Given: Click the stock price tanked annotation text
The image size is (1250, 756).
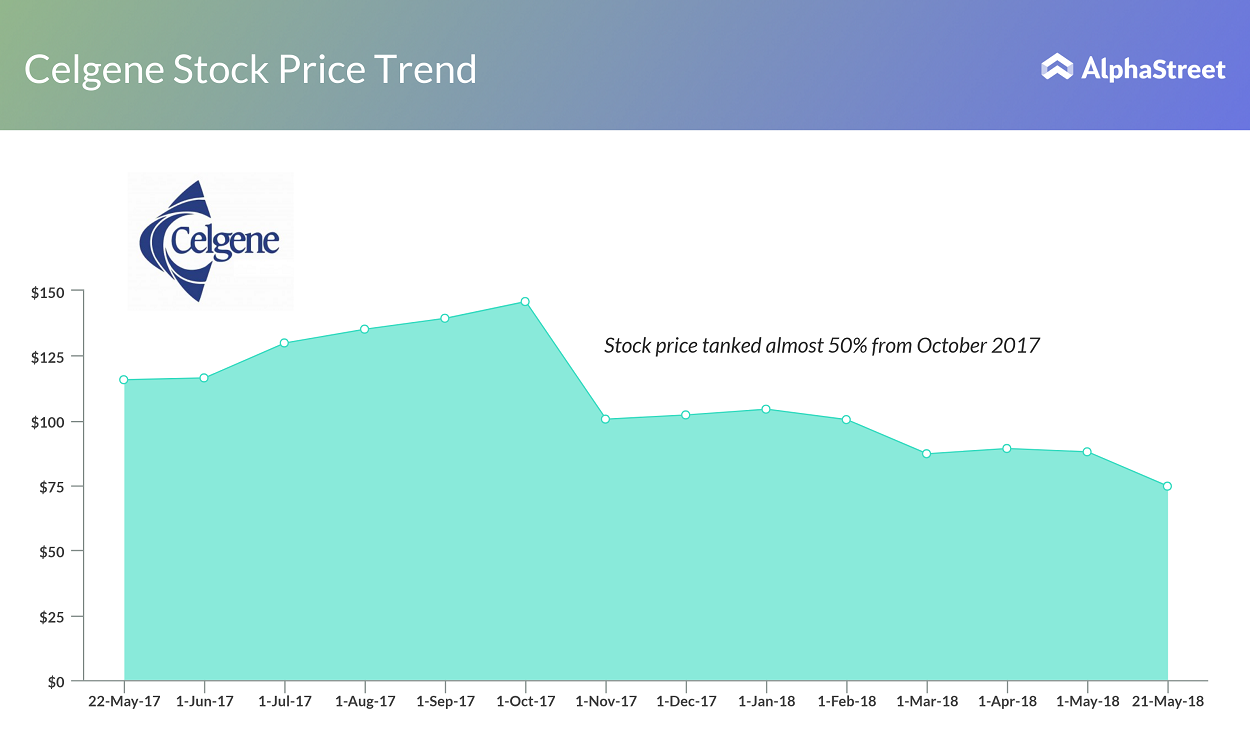Looking at the screenshot, I should tap(822, 346).
